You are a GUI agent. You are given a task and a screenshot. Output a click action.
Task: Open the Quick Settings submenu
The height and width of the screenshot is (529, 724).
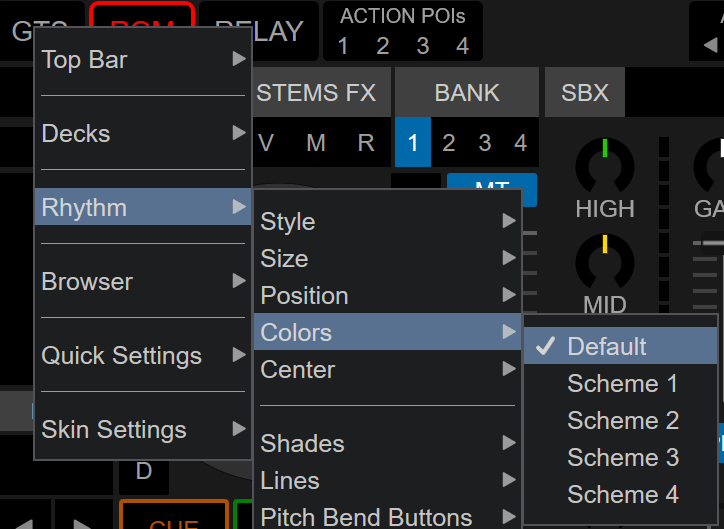(141, 356)
